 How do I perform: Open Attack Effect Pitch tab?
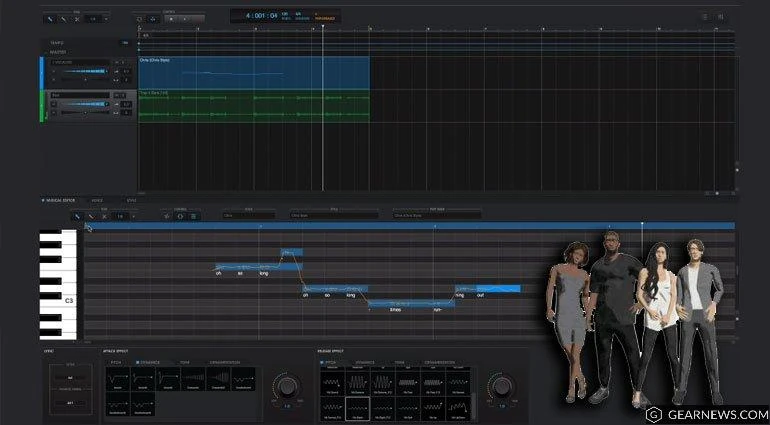point(116,363)
